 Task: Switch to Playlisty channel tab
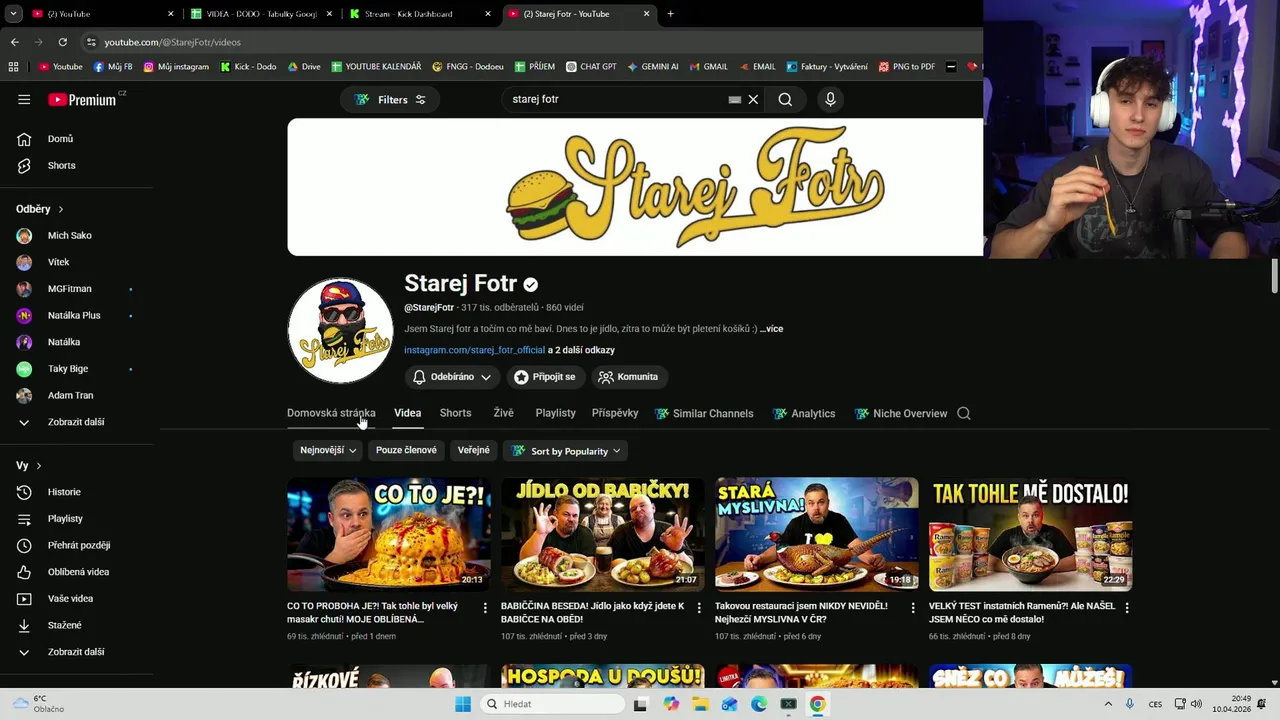[555, 413]
